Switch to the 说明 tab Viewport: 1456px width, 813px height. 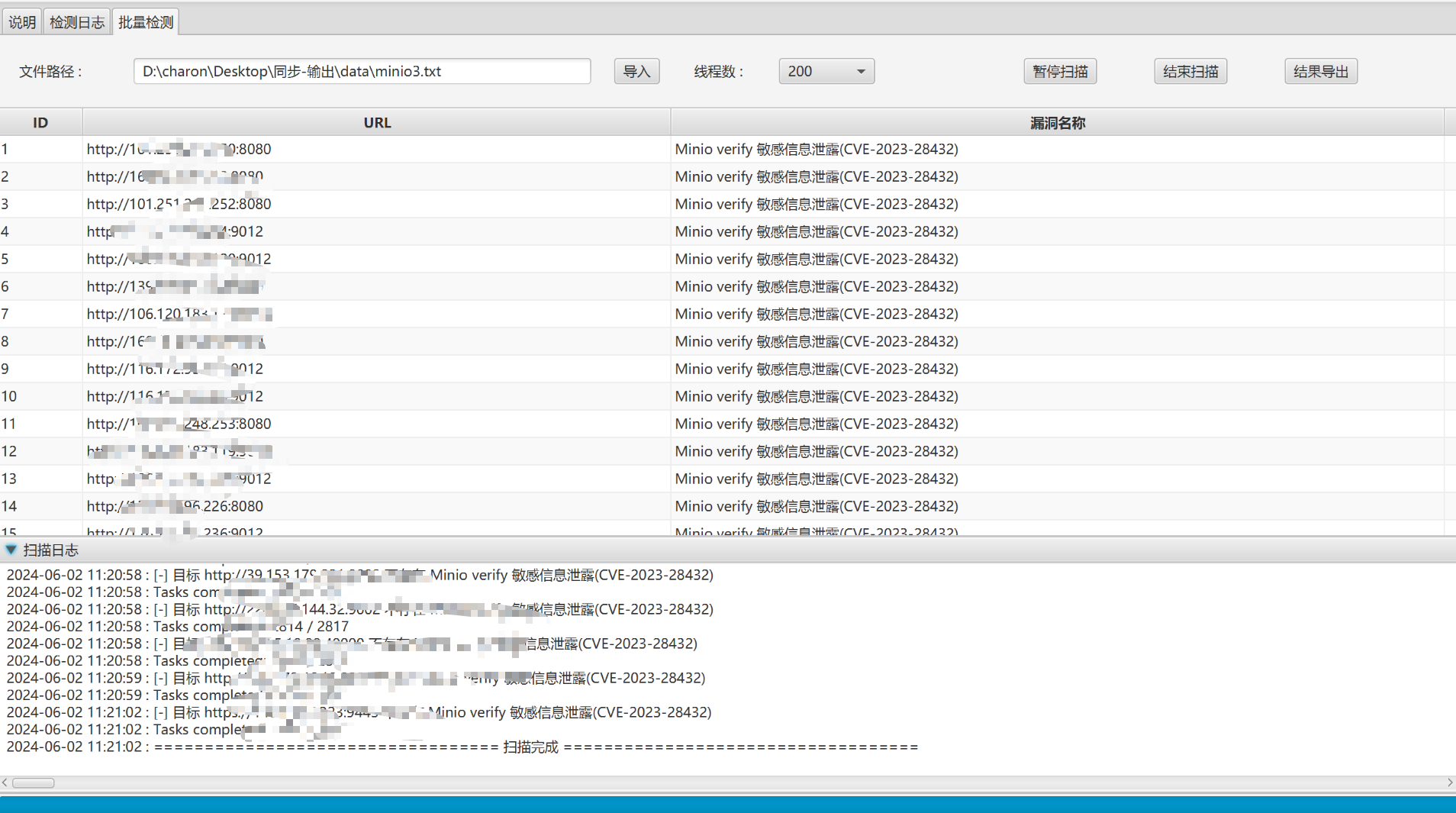point(22,22)
